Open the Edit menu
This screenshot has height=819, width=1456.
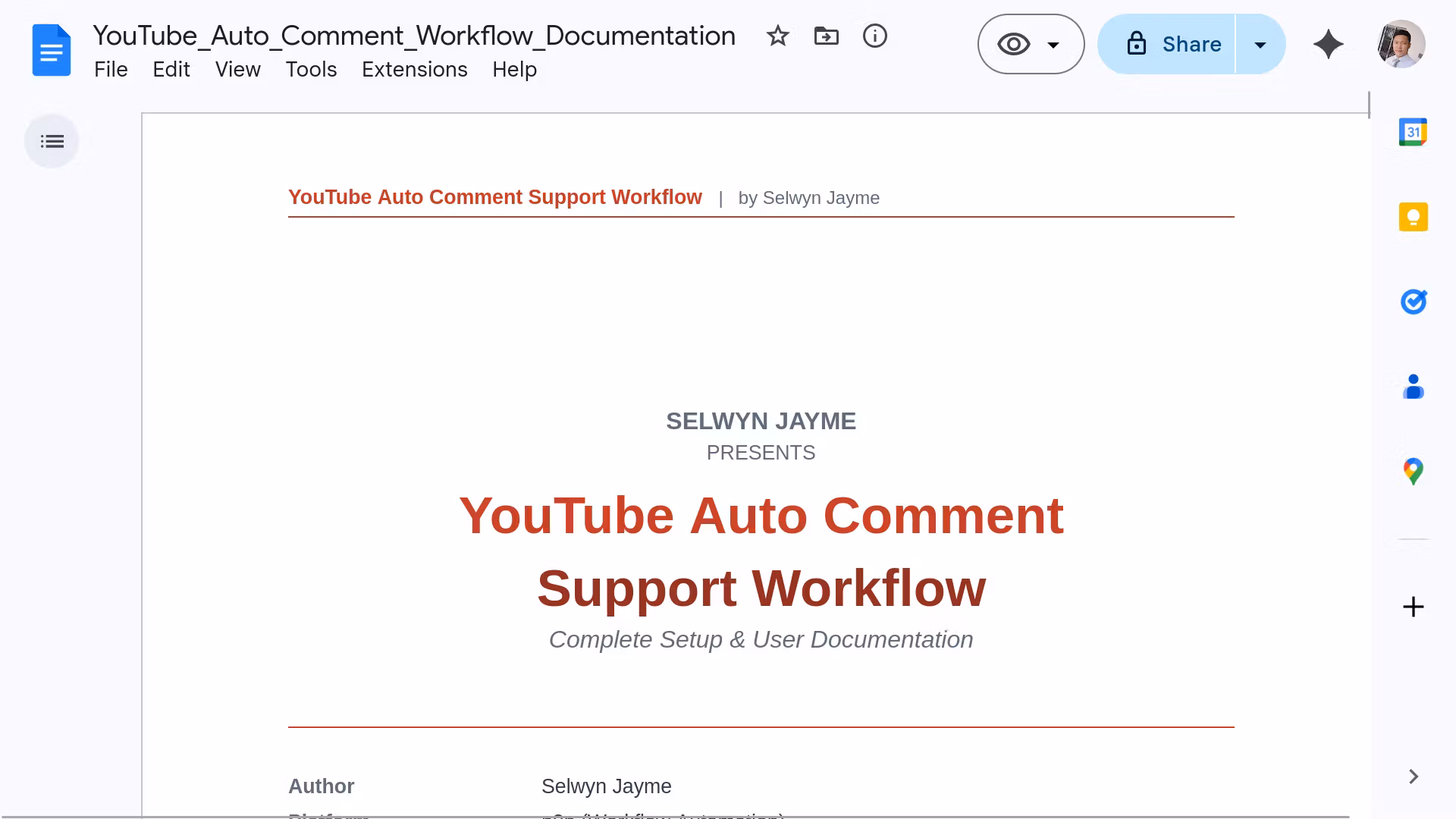[x=171, y=70]
